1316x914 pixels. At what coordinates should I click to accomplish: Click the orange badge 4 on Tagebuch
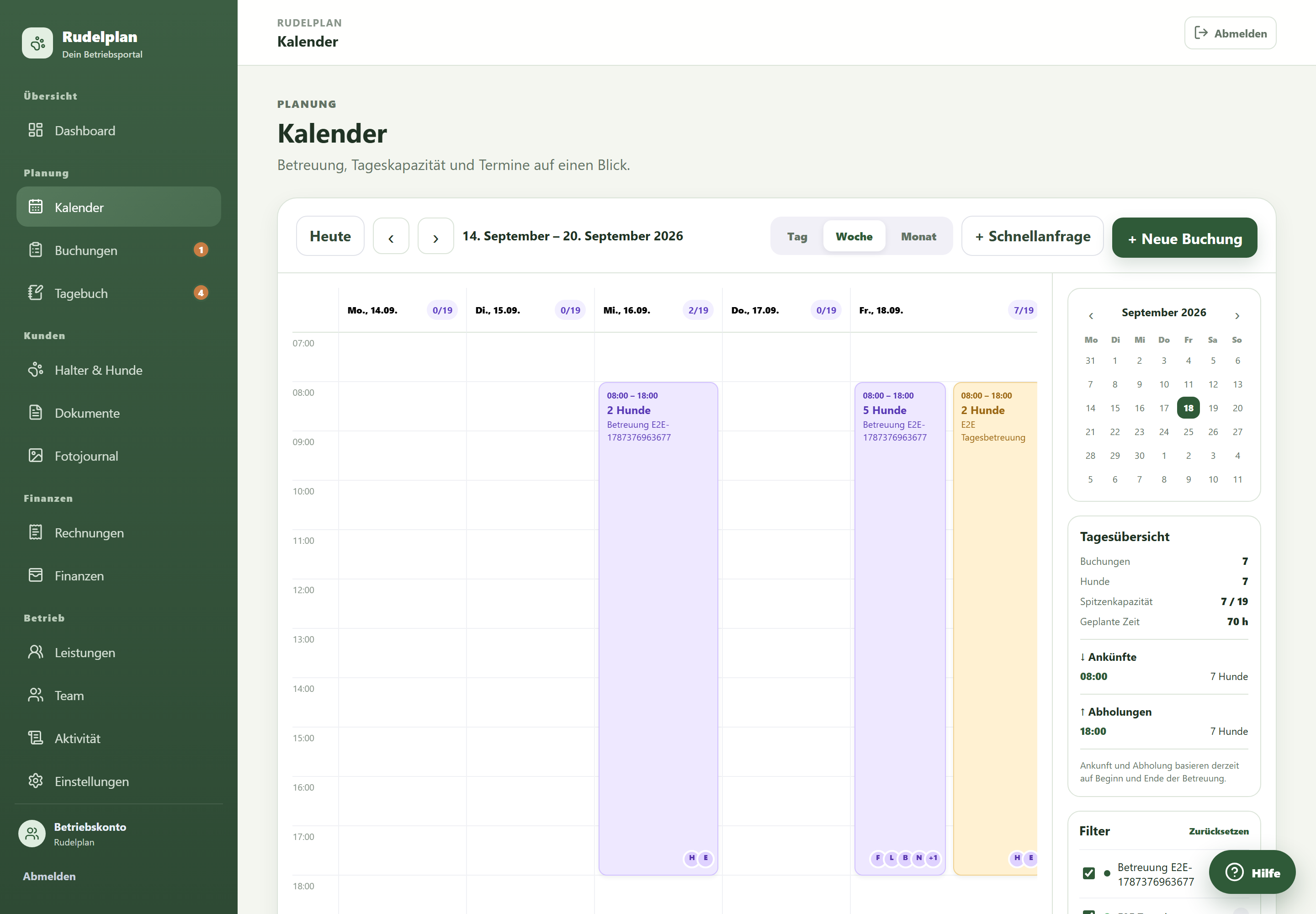(x=201, y=292)
